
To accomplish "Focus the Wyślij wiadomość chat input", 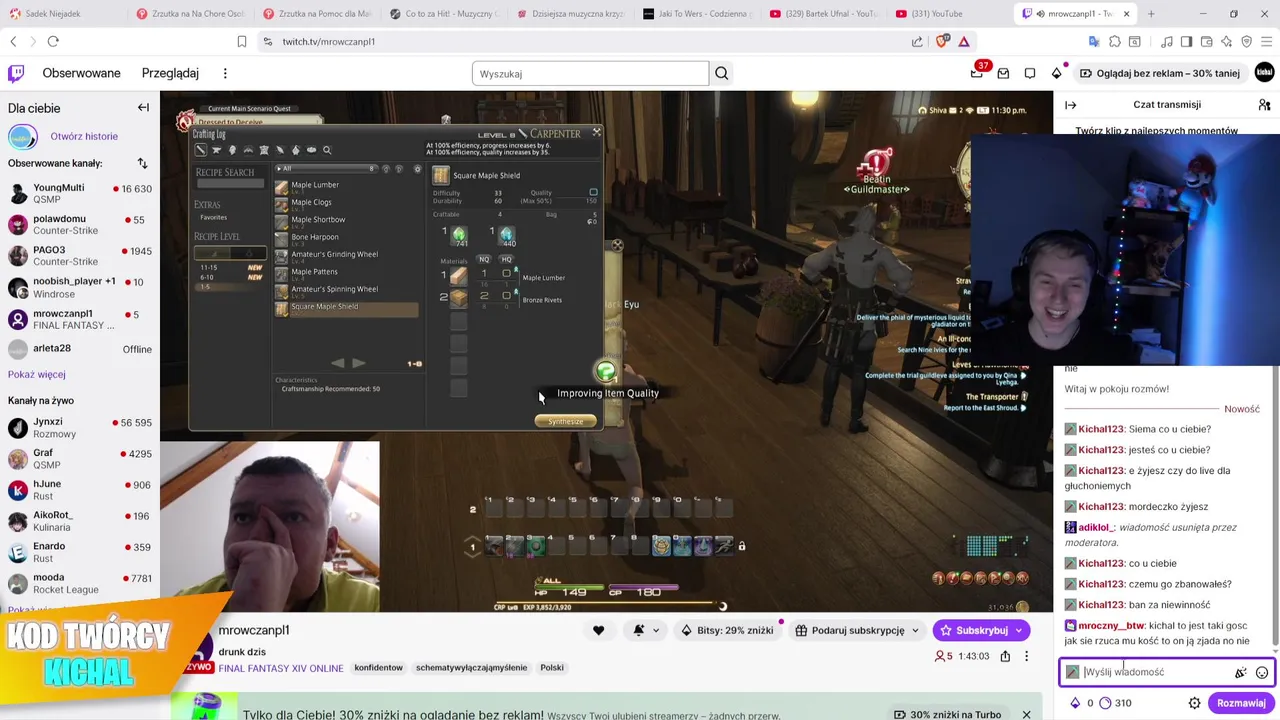I will point(1155,672).
